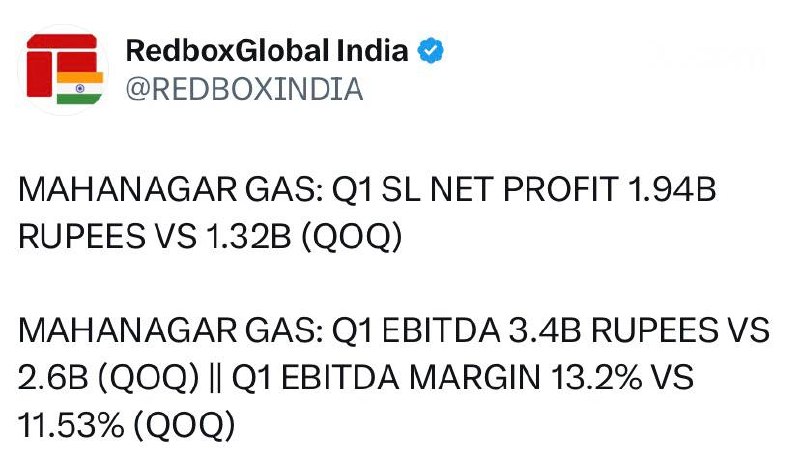Click the EBITDA margin 13.2% text
The width and height of the screenshot is (800, 458).
click(463, 378)
